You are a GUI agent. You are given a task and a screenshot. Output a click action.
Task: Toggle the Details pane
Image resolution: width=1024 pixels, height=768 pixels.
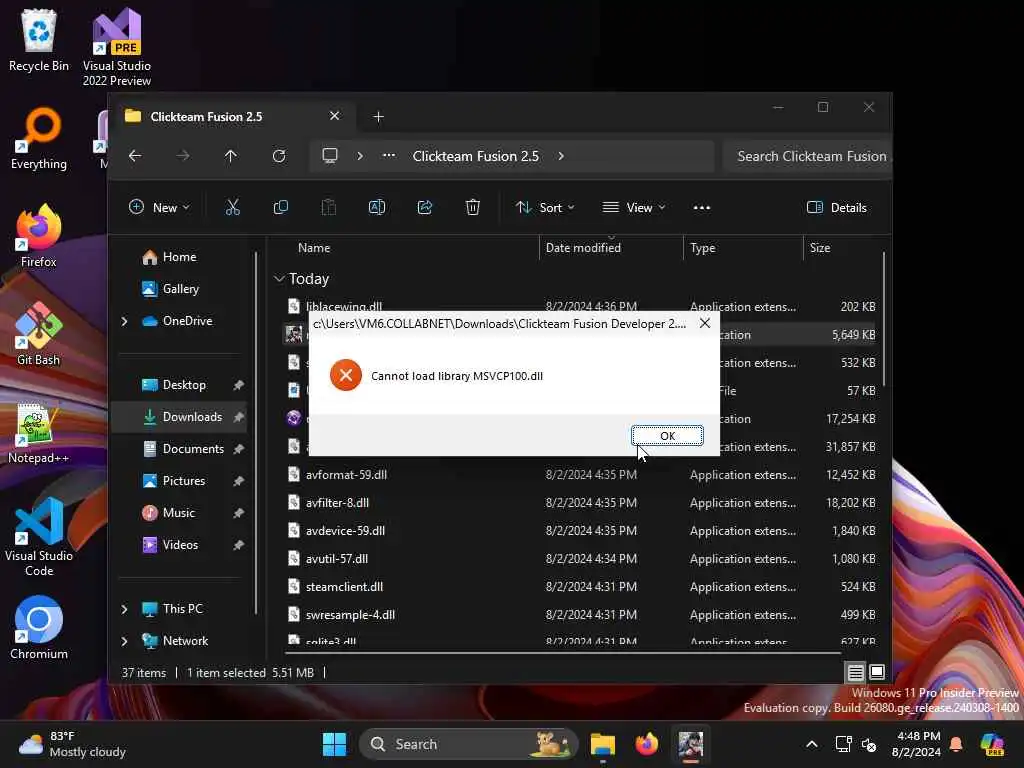click(837, 208)
